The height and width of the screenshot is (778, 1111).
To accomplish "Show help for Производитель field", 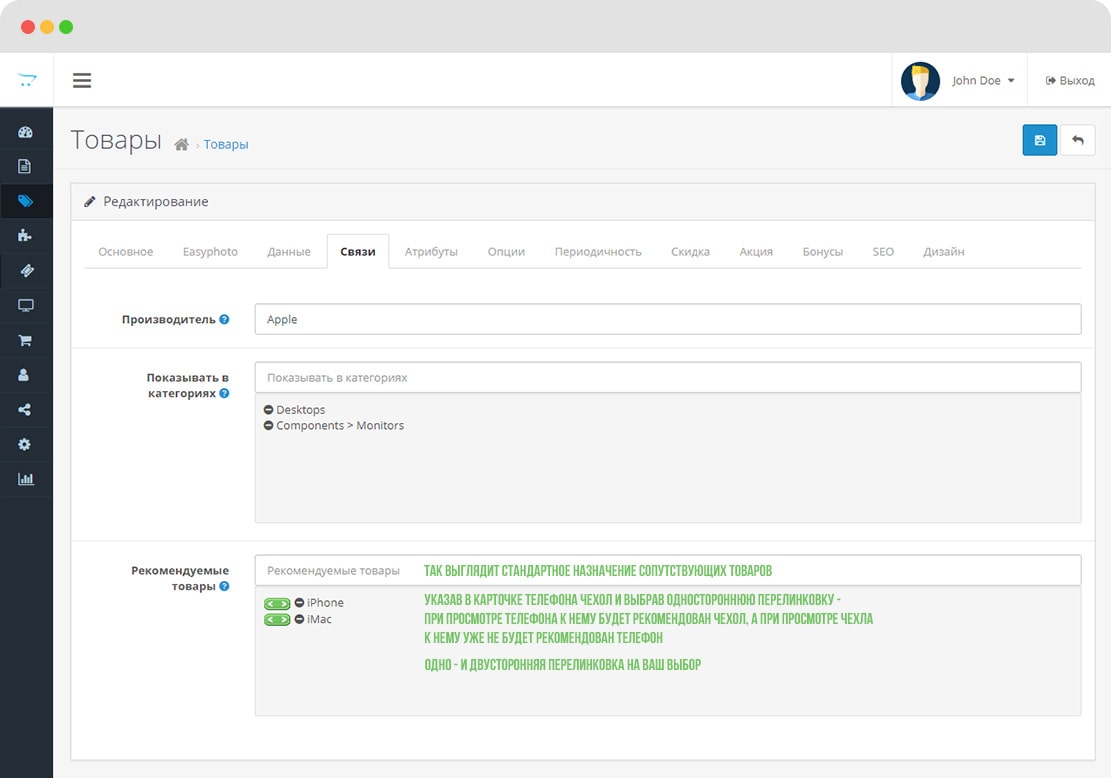I will click(x=224, y=320).
